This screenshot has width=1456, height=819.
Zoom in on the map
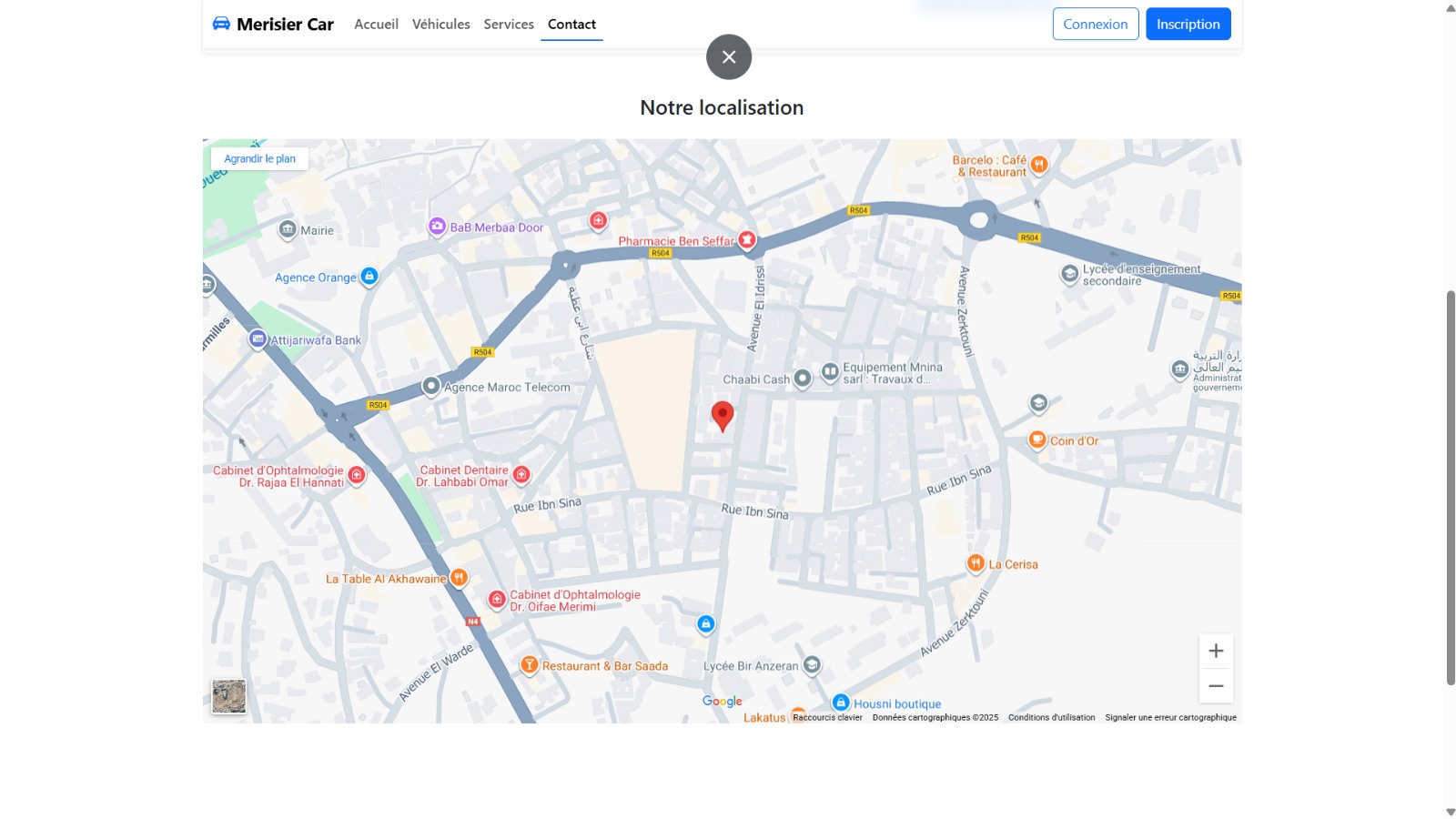(x=1216, y=651)
